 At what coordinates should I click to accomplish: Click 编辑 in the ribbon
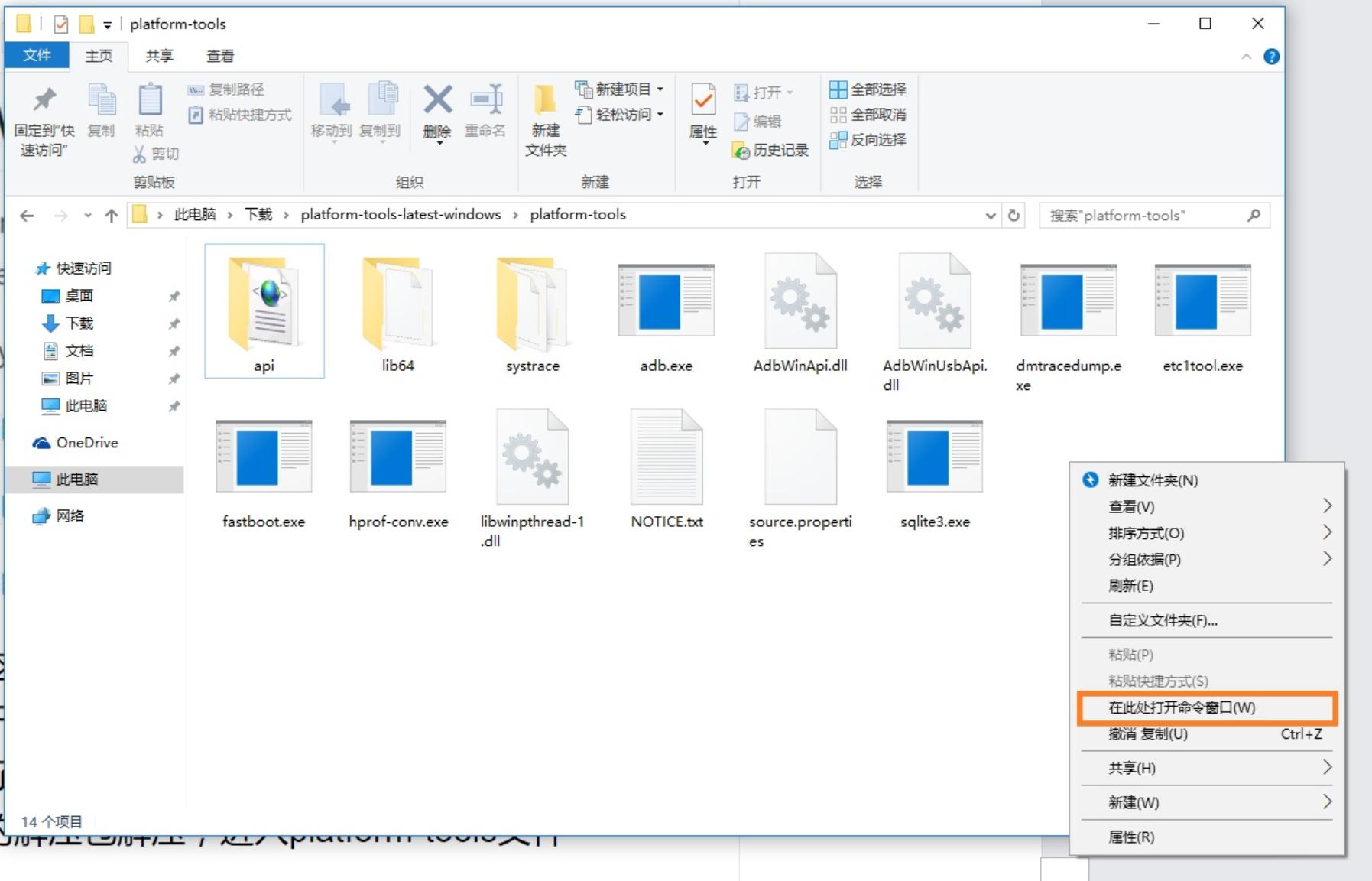pyautogui.click(x=757, y=122)
